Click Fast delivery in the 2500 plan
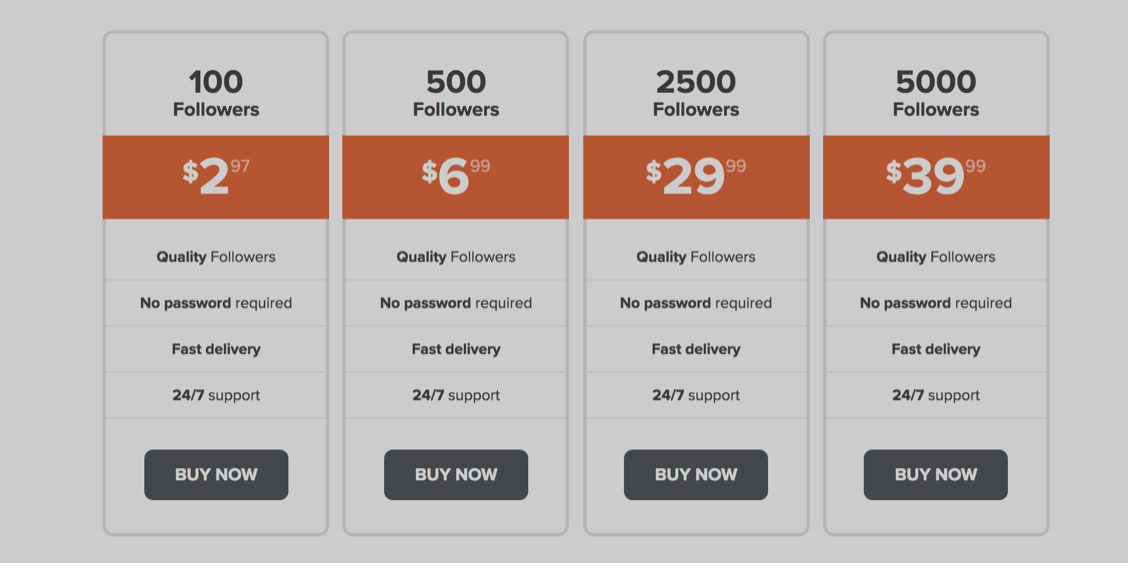 (696, 349)
